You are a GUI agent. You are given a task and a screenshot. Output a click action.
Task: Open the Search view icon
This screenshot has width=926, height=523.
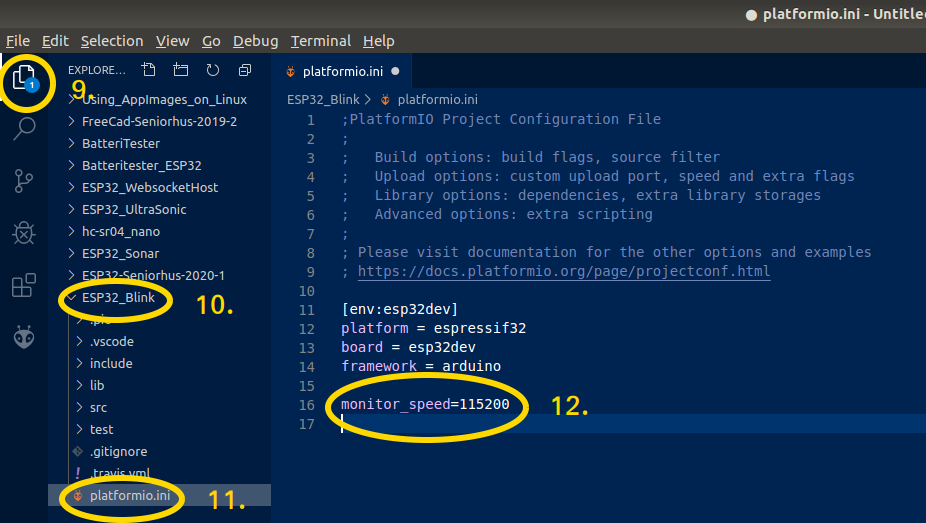pyautogui.click(x=24, y=128)
